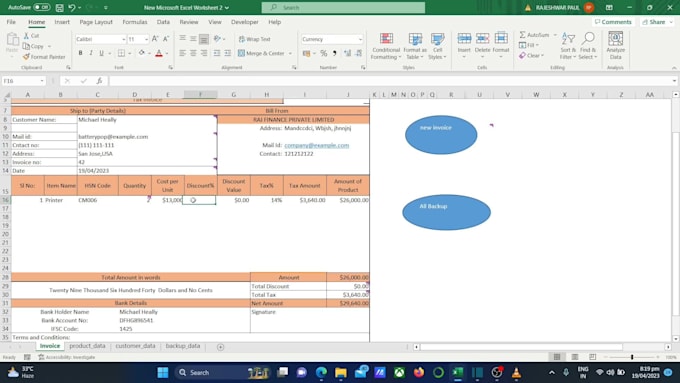Expand the font size dropdown

(146, 39)
